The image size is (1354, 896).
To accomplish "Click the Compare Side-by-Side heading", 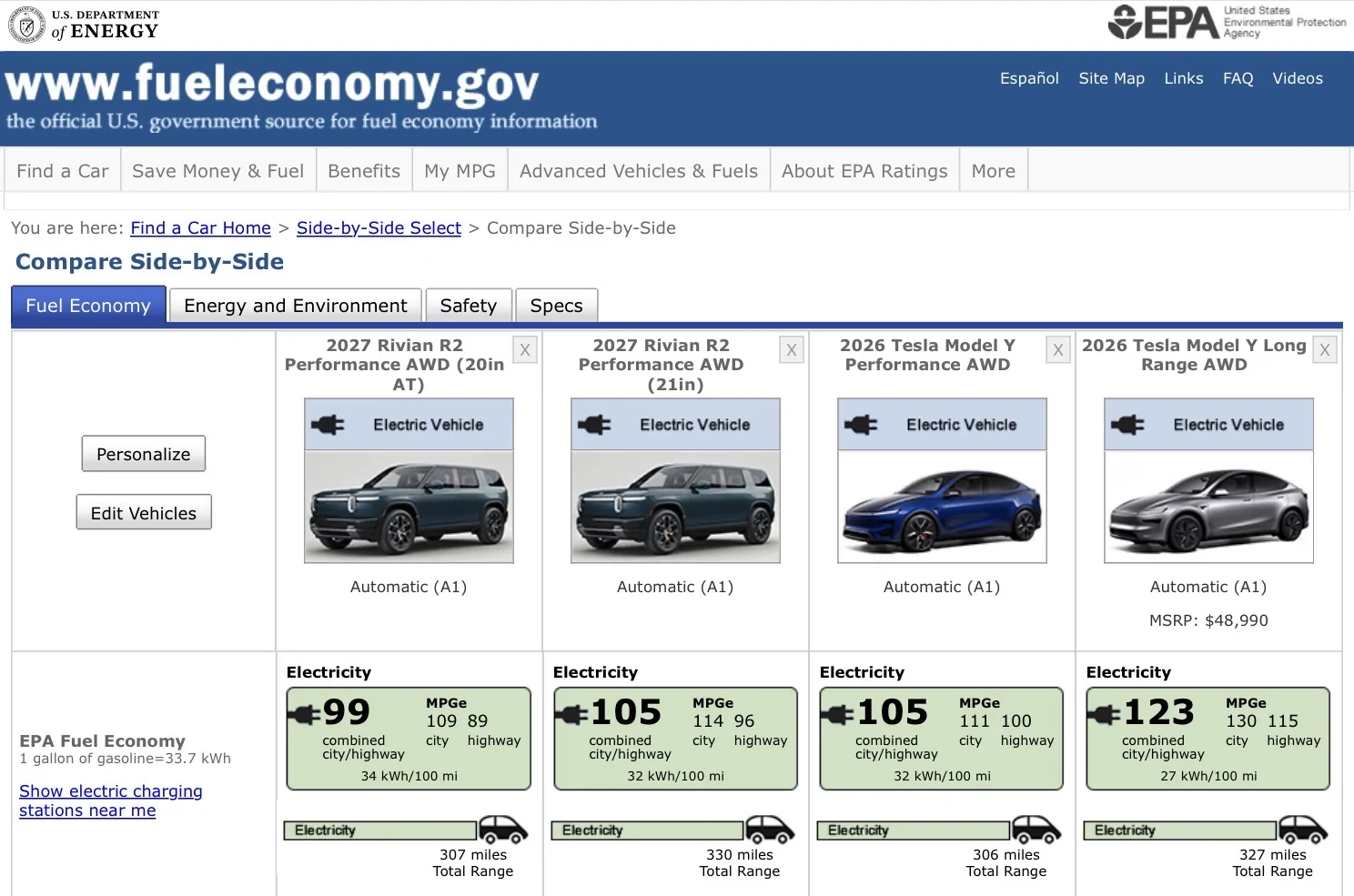I will 150,262.
